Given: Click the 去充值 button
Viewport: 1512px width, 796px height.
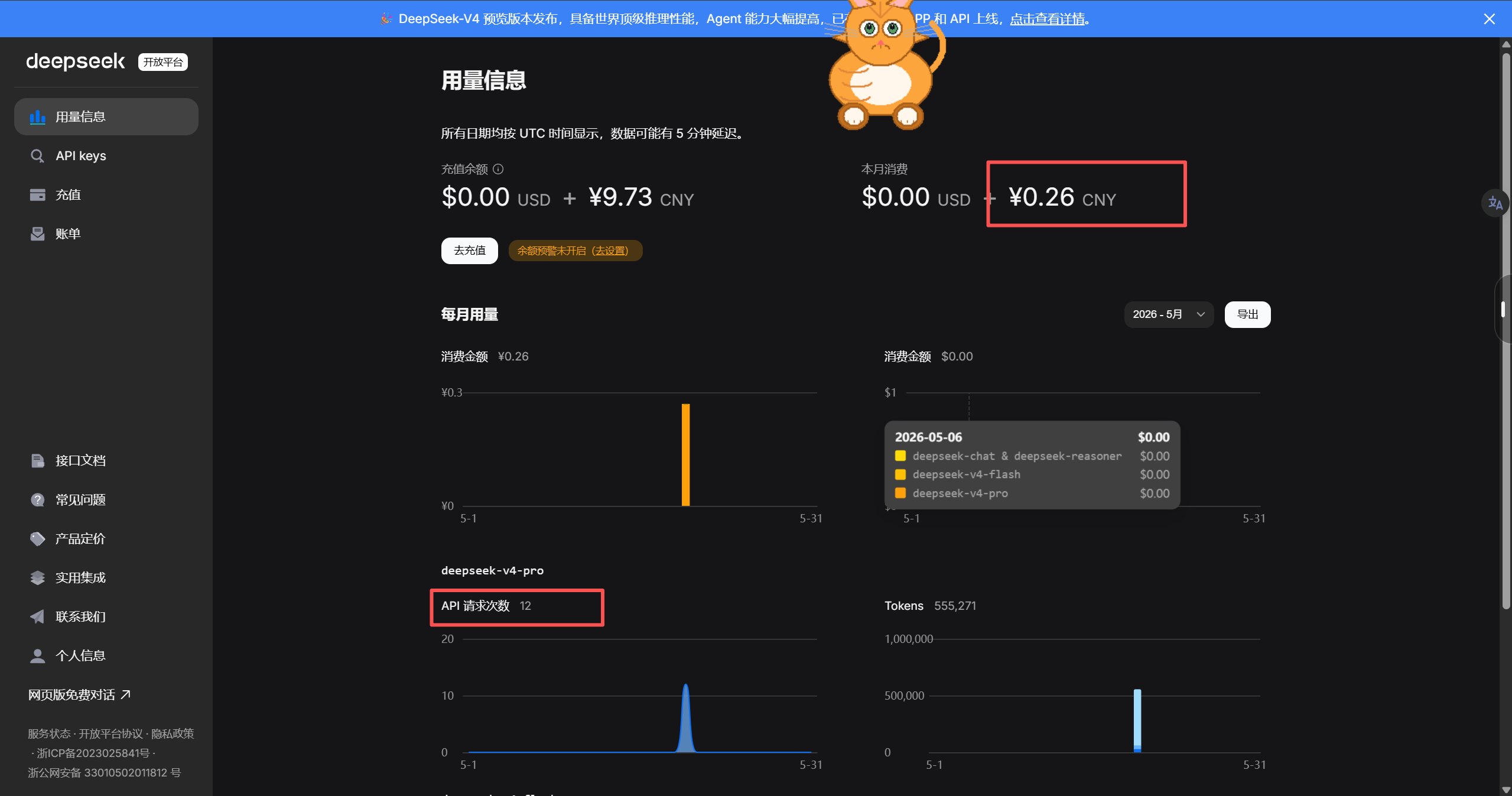Looking at the screenshot, I should pyautogui.click(x=470, y=251).
